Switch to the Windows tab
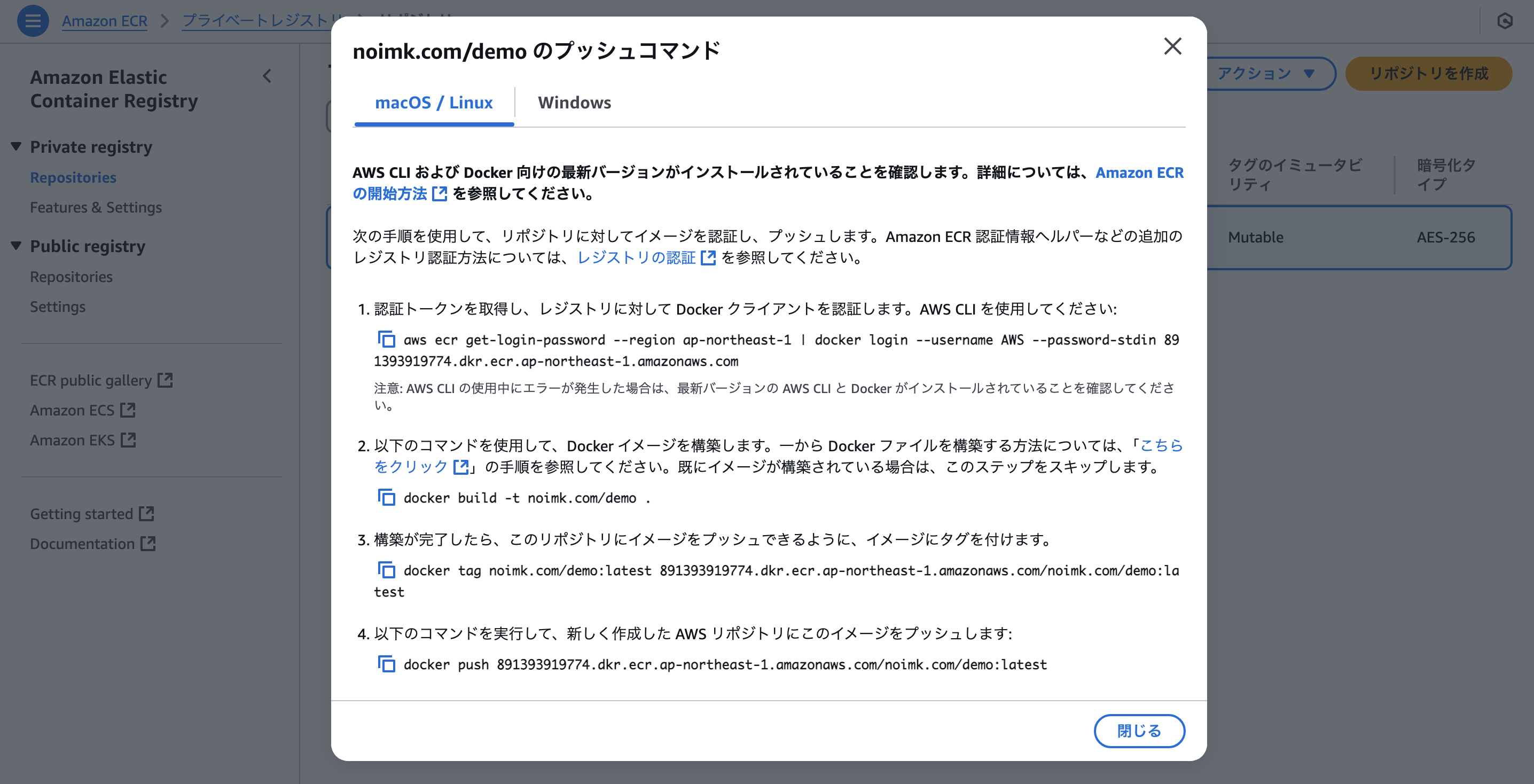Viewport: 1534px width, 784px height. tap(574, 103)
